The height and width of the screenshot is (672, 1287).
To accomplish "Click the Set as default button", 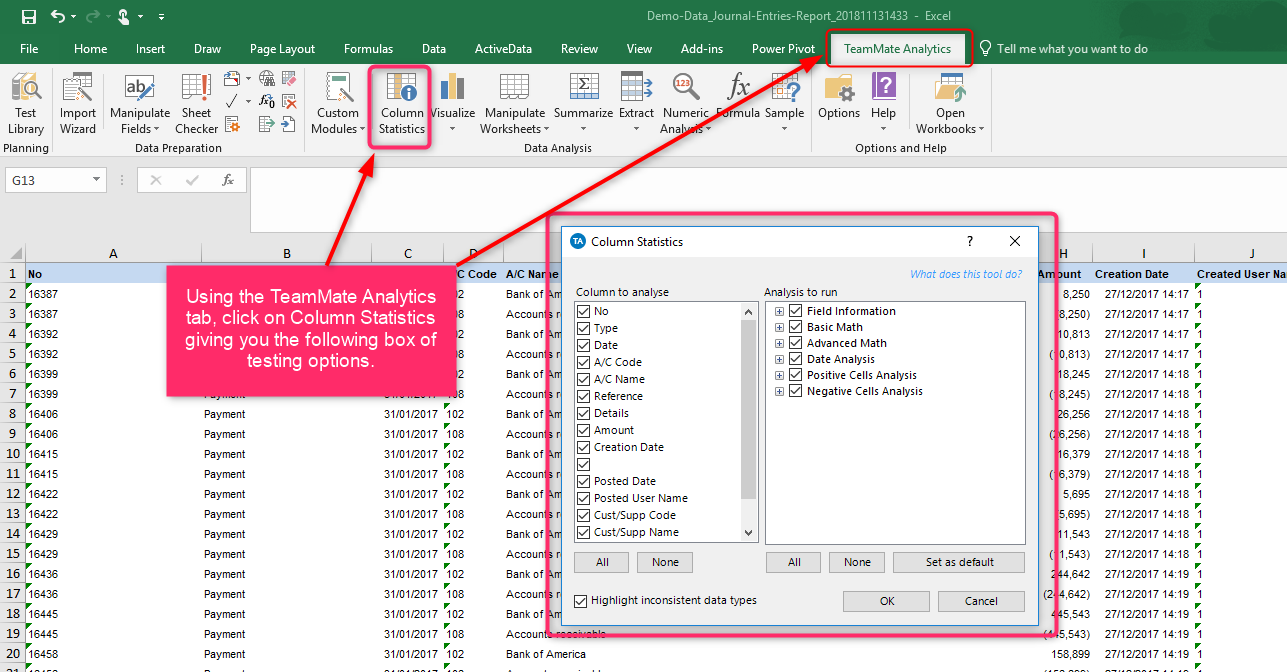I will tap(959, 562).
